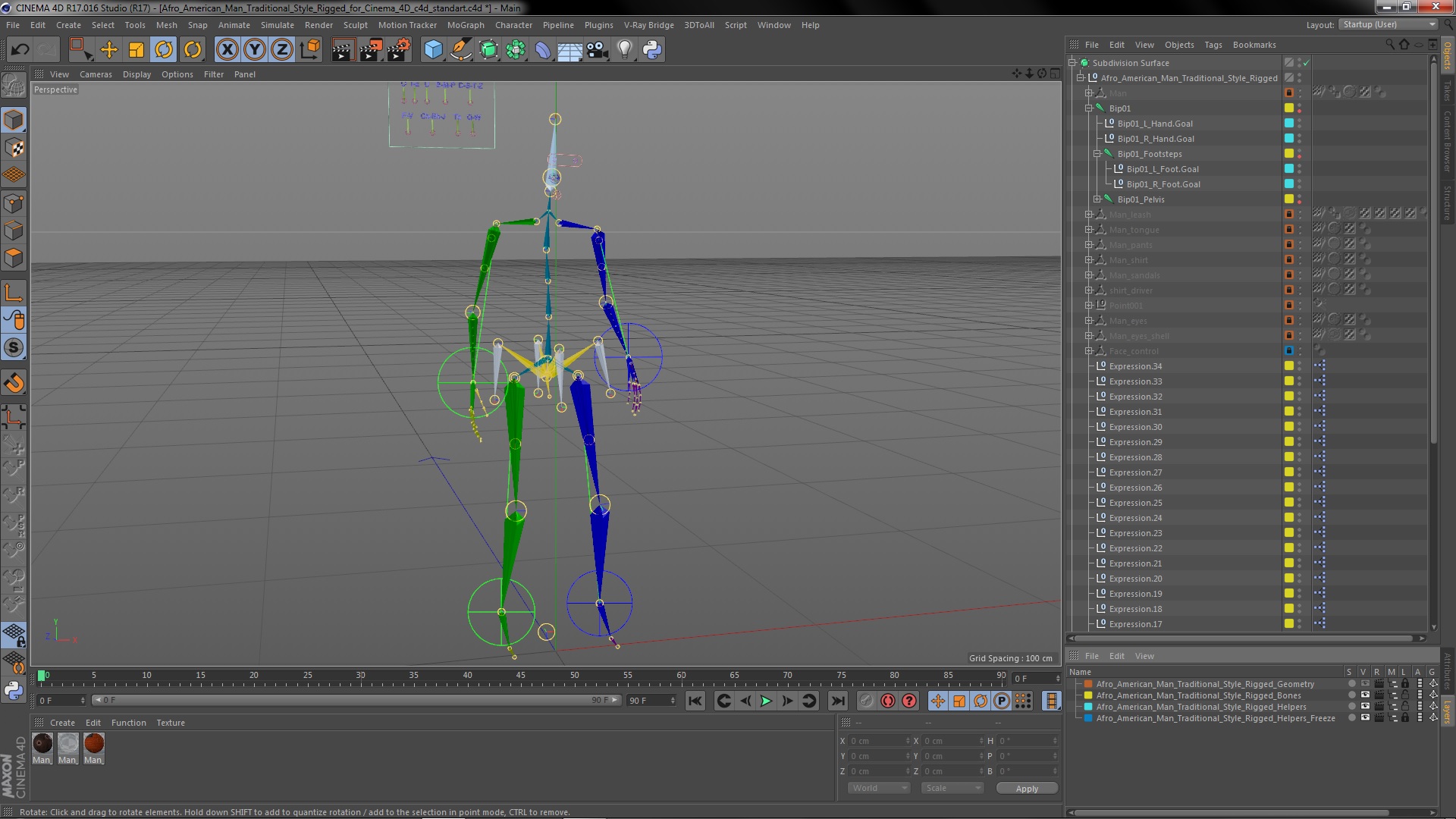This screenshot has height=819, width=1456.
Task: Toggle Subdivision Surface enable checkmark
Action: 1306,63
